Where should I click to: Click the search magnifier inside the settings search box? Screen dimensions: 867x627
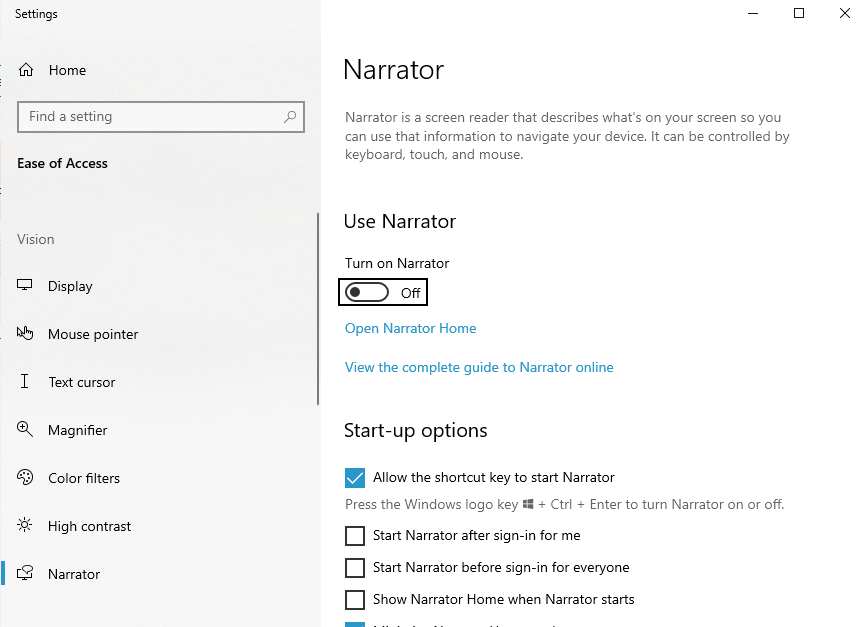pyautogui.click(x=290, y=117)
